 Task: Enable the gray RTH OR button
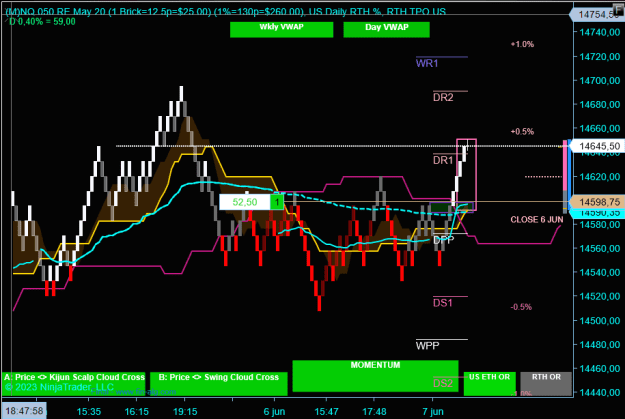pos(546,384)
